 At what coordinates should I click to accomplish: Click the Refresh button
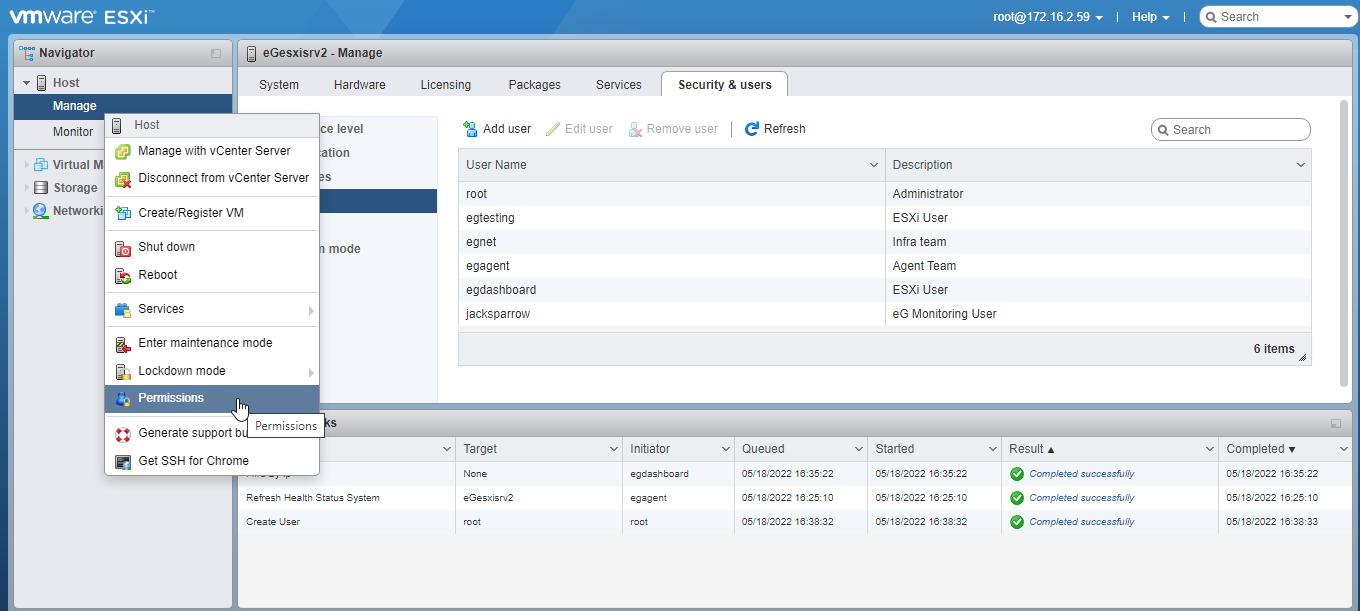coord(775,129)
